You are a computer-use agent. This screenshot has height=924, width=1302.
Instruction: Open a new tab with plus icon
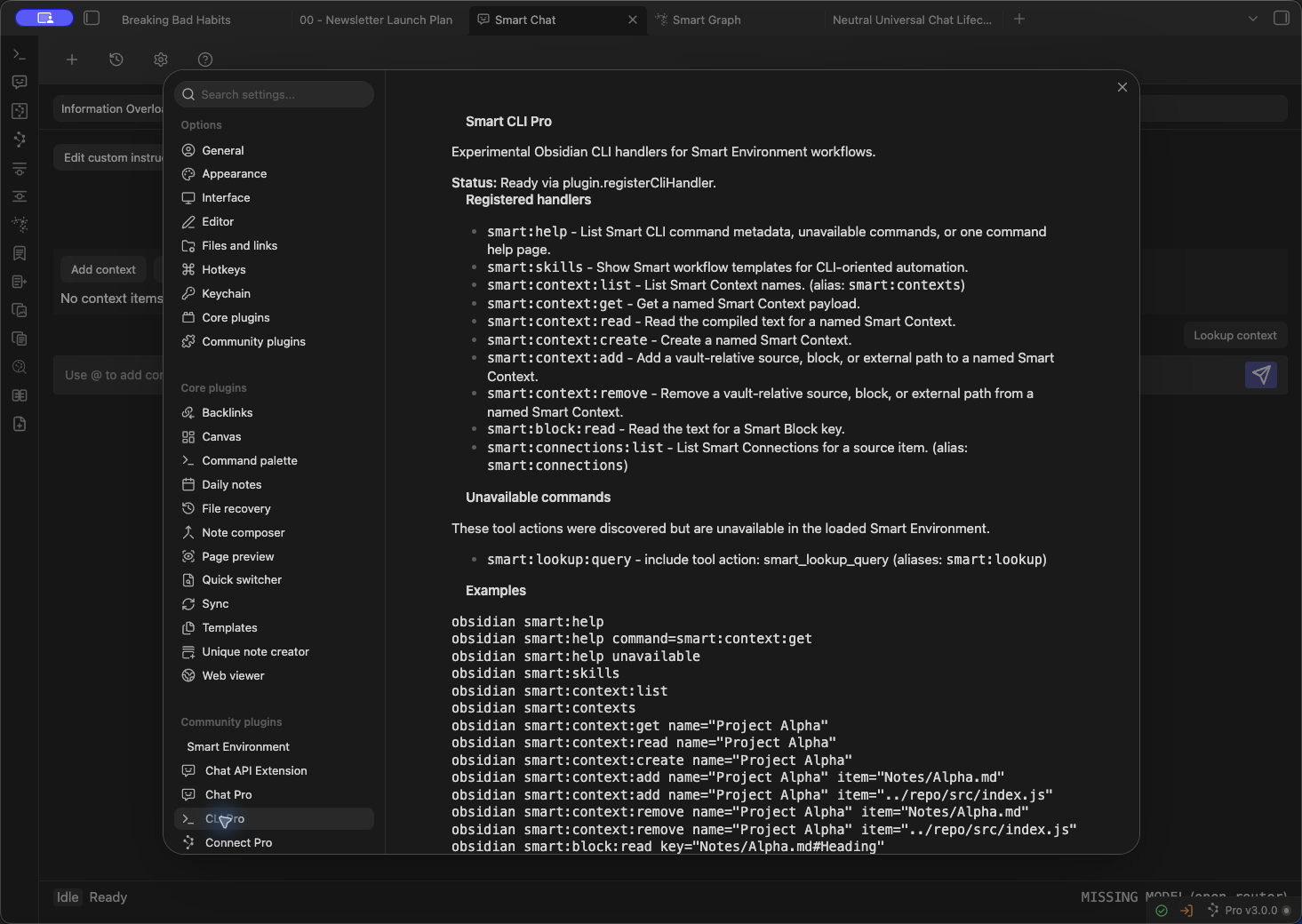click(x=1019, y=19)
